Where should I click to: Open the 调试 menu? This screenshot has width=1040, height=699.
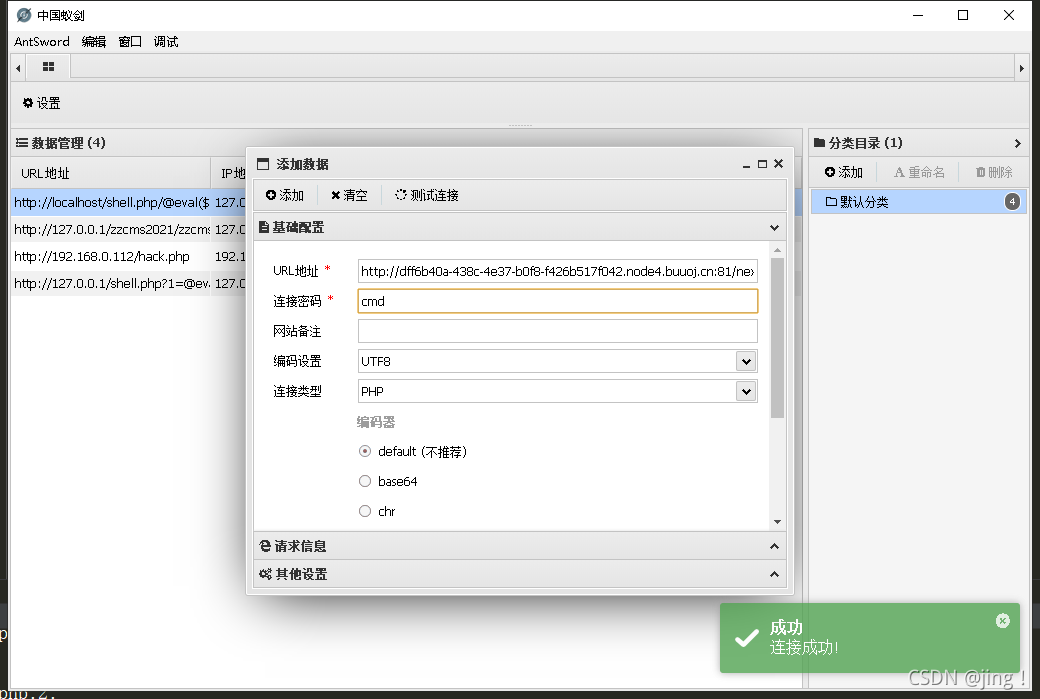click(x=166, y=42)
